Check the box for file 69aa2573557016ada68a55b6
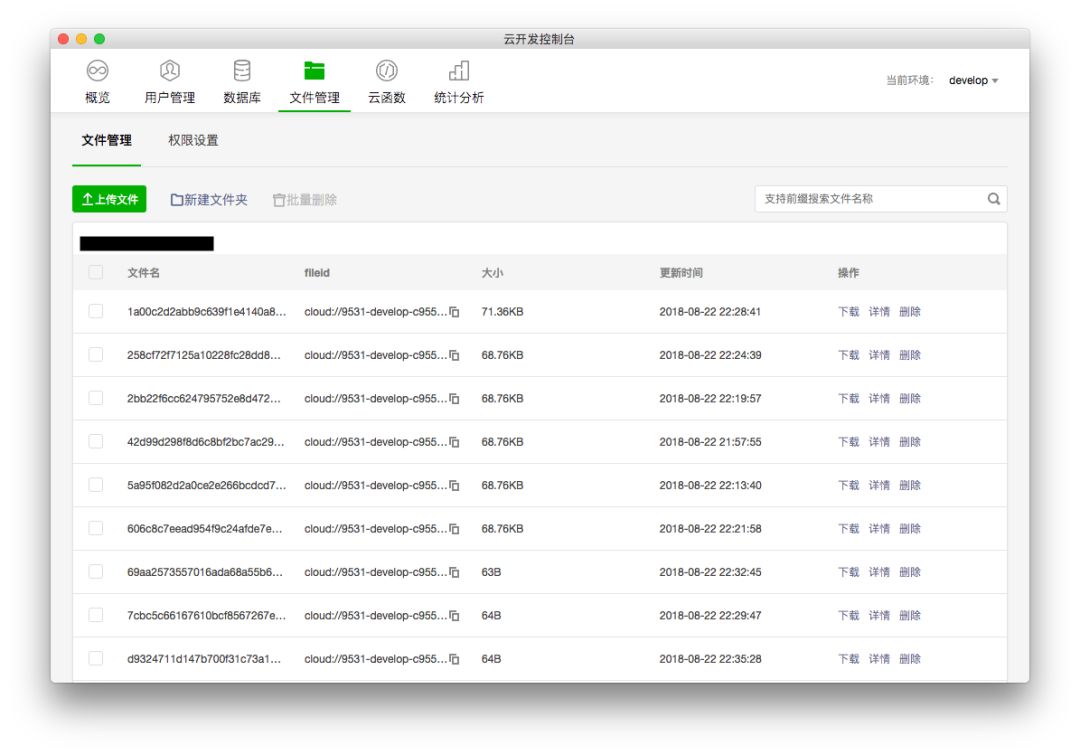This screenshot has height=755, width=1080. 96,572
